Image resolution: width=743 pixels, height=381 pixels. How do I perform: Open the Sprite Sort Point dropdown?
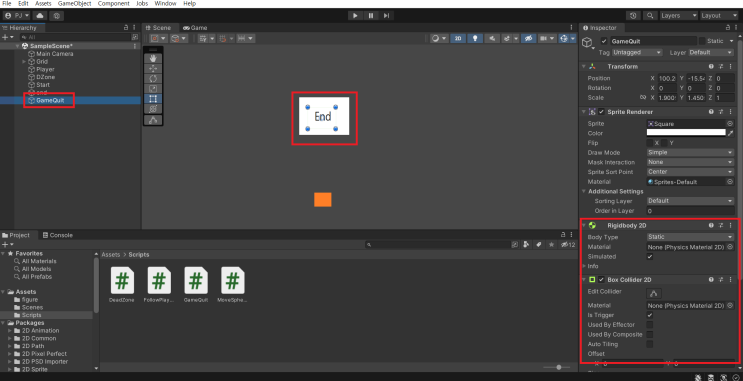tap(690, 172)
